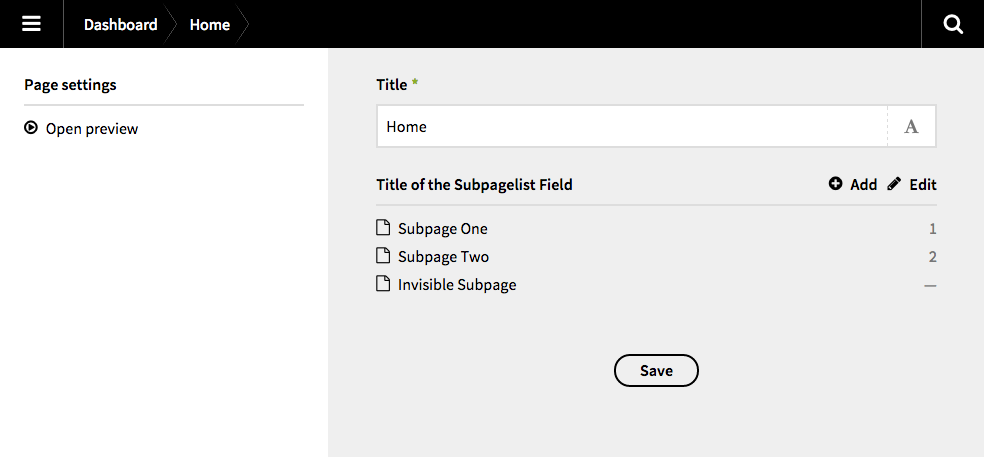Viewport: 984px width, 457px height.
Task: Click the Subpage Two page icon
Action: (x=383, y=256)
